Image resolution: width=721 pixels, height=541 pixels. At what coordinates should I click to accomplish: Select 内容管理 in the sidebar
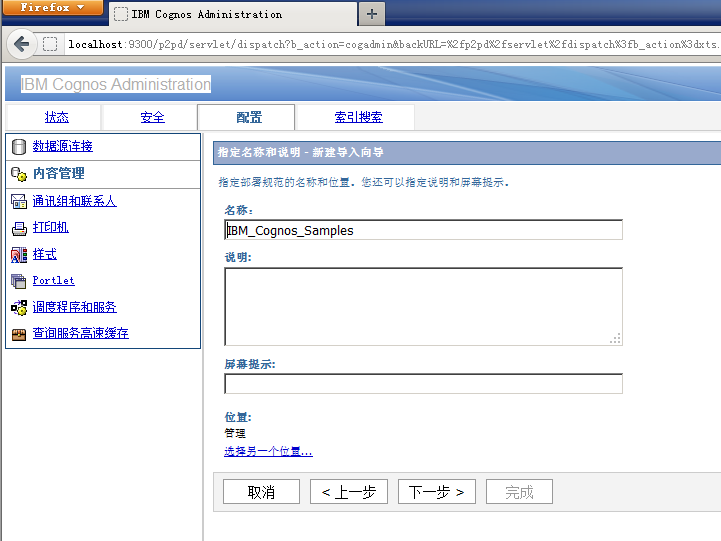(x=59, y=173)
